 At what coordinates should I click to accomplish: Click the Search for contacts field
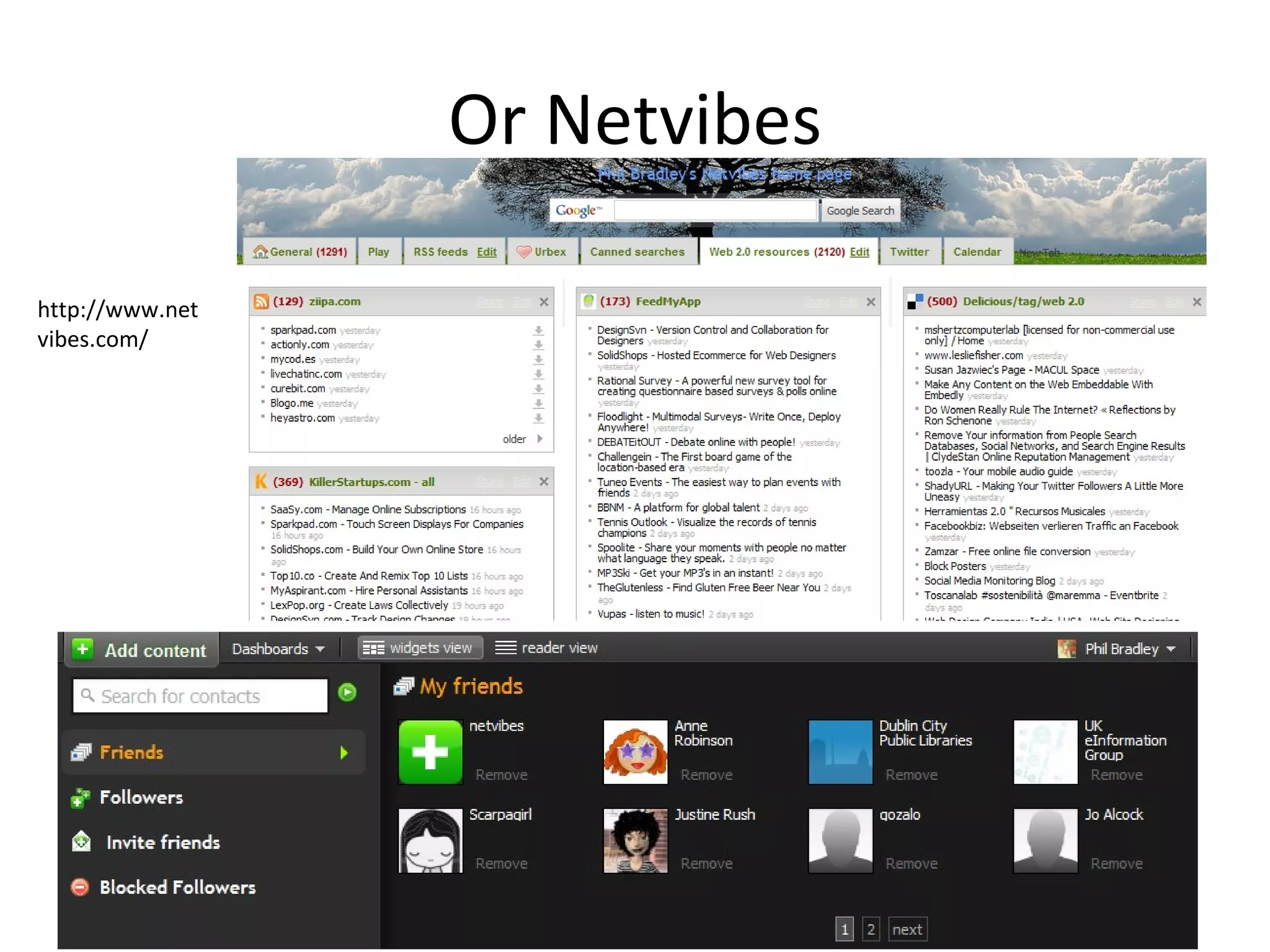pyautogui.click(x=200, y=696)
